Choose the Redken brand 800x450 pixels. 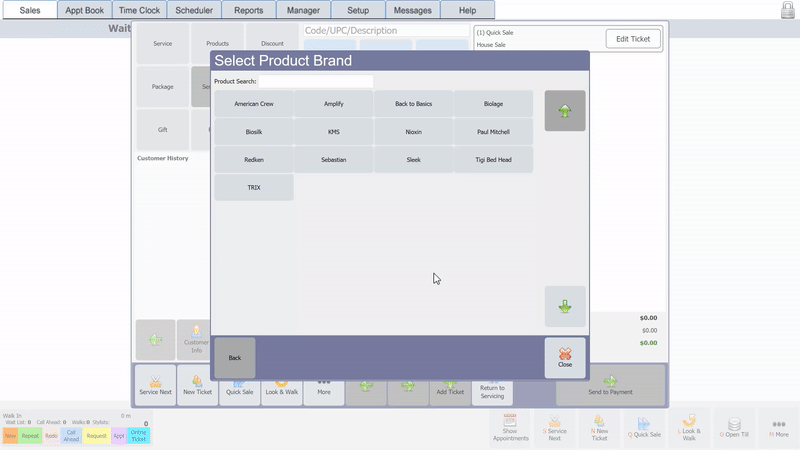[x=254, y=160]
